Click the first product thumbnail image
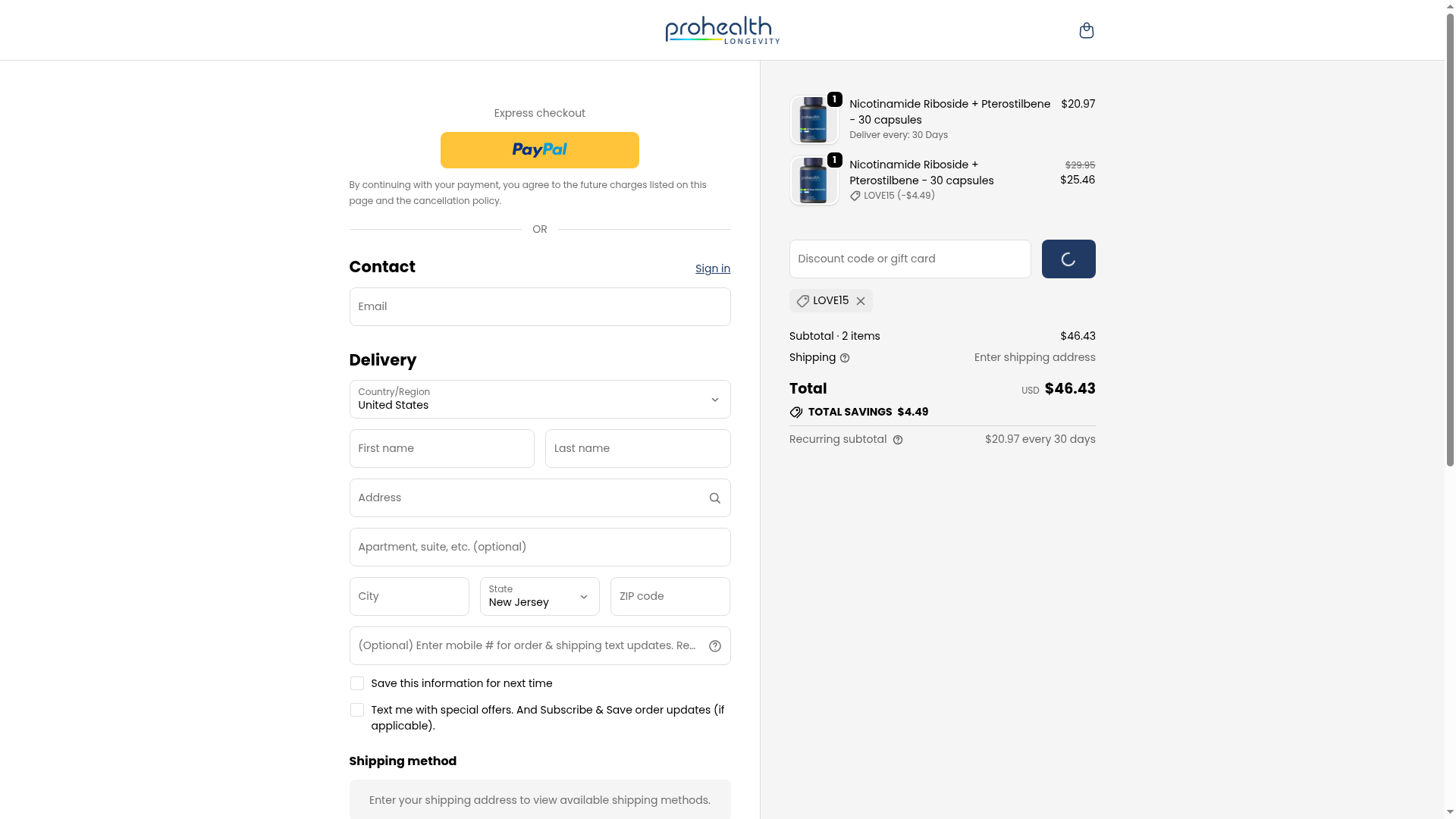1456x819 pixels. click(x=814, y=120)
